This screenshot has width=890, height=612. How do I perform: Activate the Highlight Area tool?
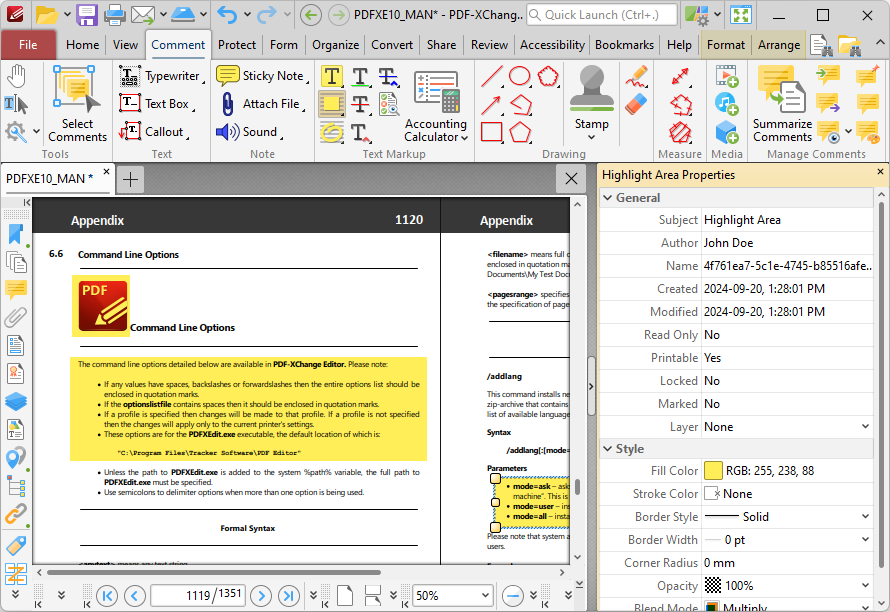(331, 104)
